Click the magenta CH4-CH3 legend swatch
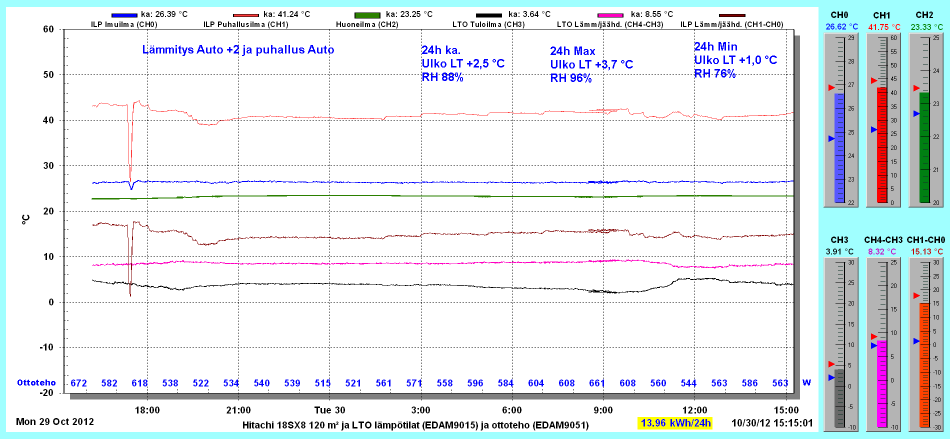 619,15
